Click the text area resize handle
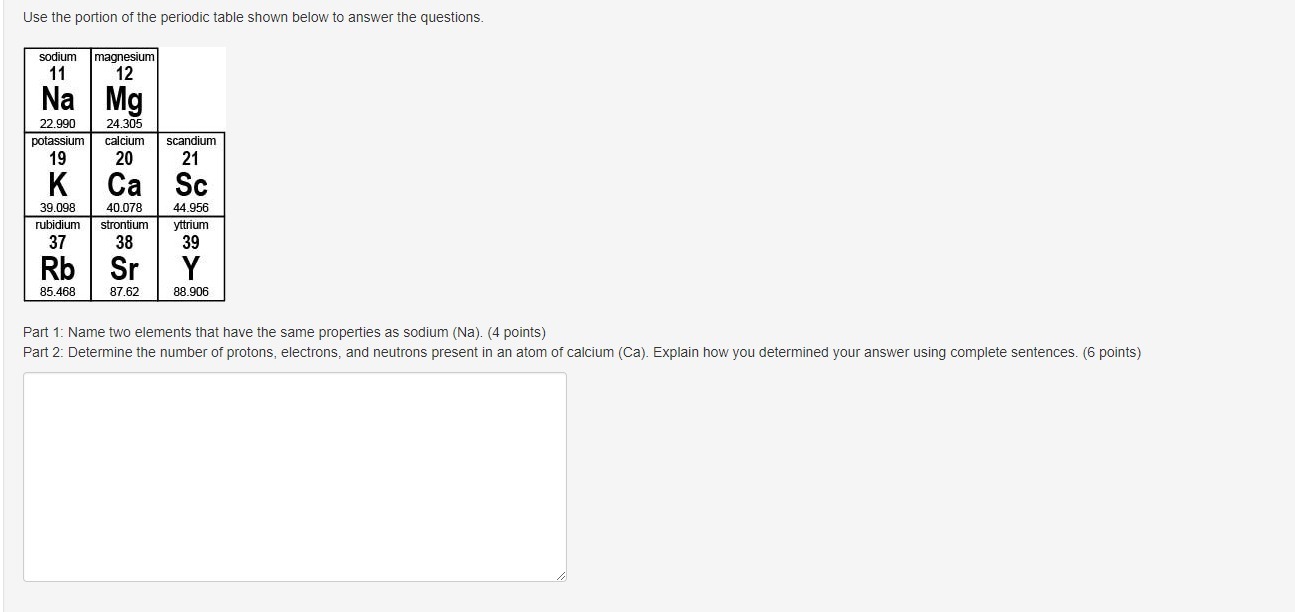 click(x=560, y=575)
